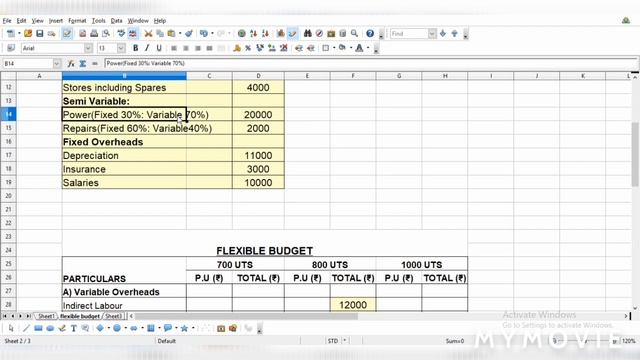
Task: Select the Format Paintbrush icon
Action: coord(189,34)
